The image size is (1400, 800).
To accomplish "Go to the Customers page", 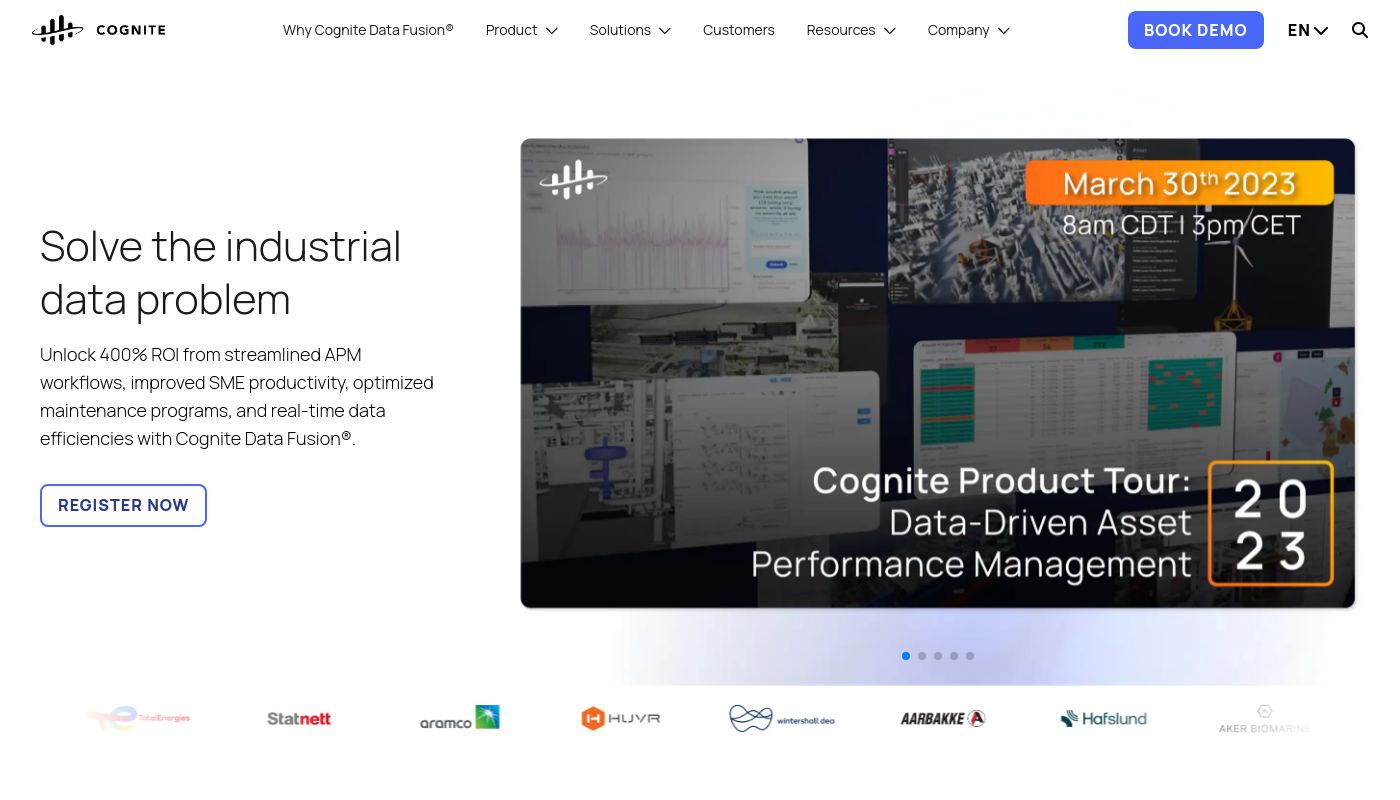I will [x=739, y=30].
